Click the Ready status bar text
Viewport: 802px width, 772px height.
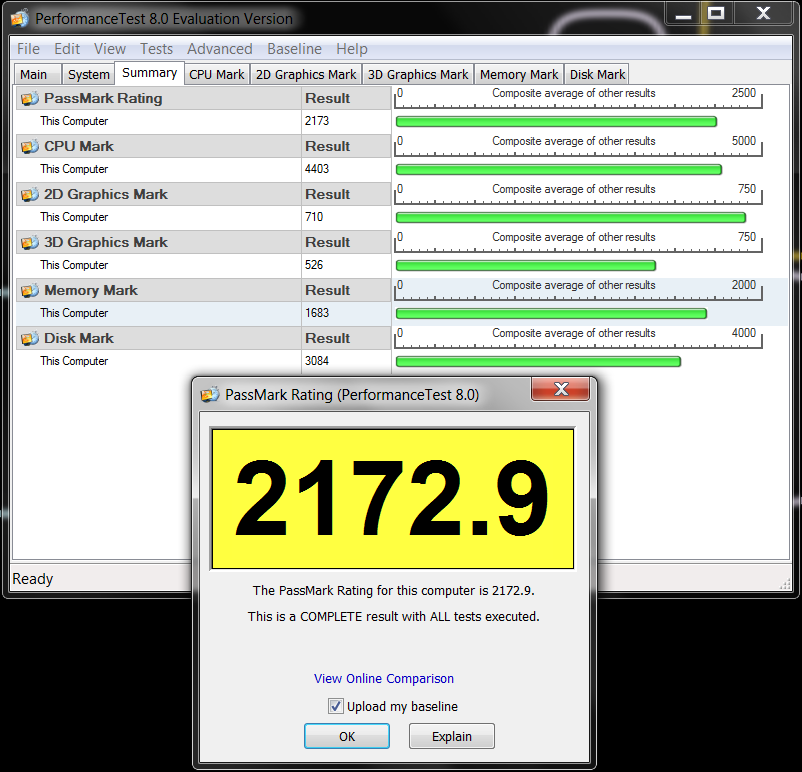coord(33,579)
